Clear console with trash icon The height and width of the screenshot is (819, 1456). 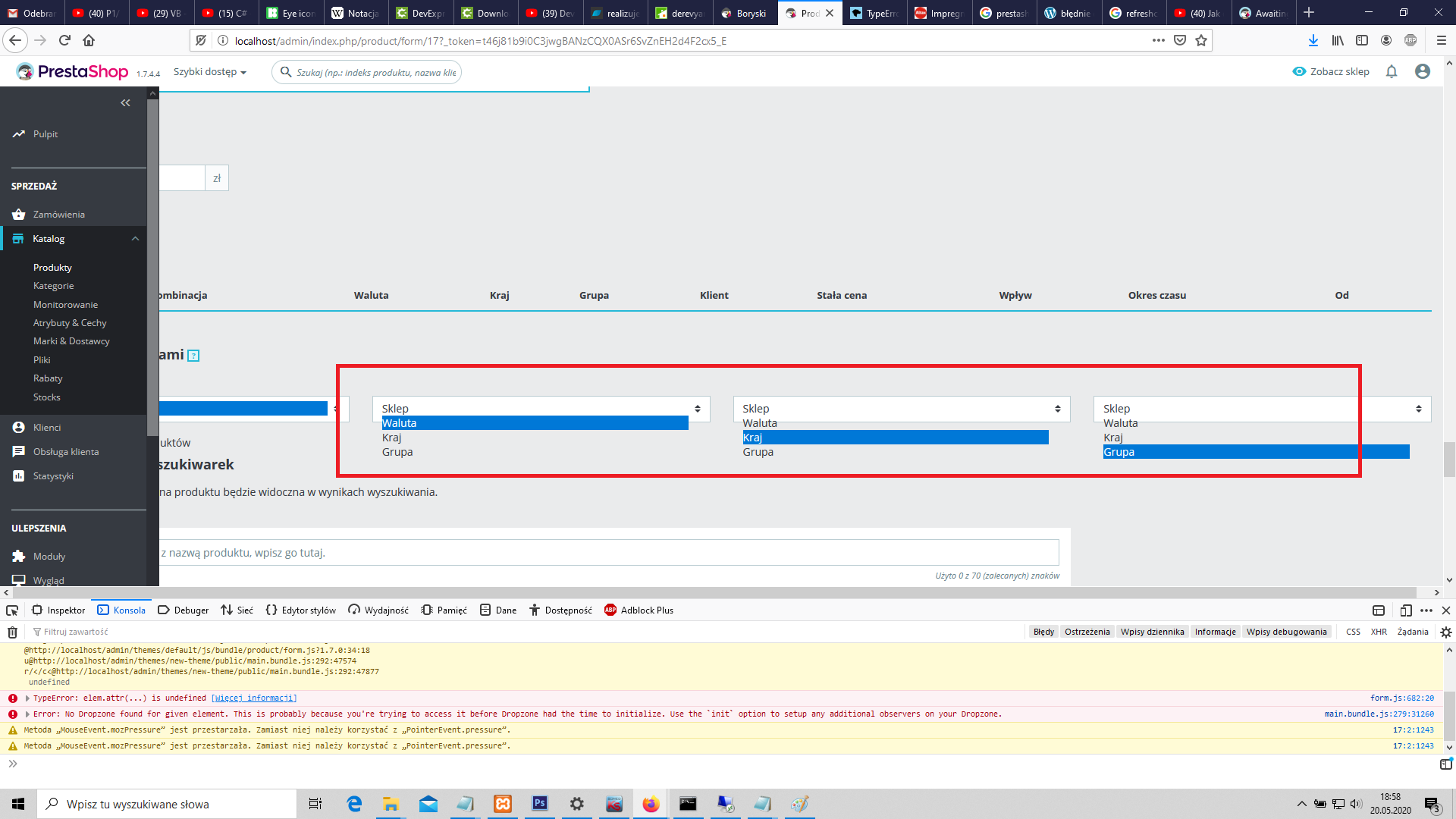[x=12, y=632]
